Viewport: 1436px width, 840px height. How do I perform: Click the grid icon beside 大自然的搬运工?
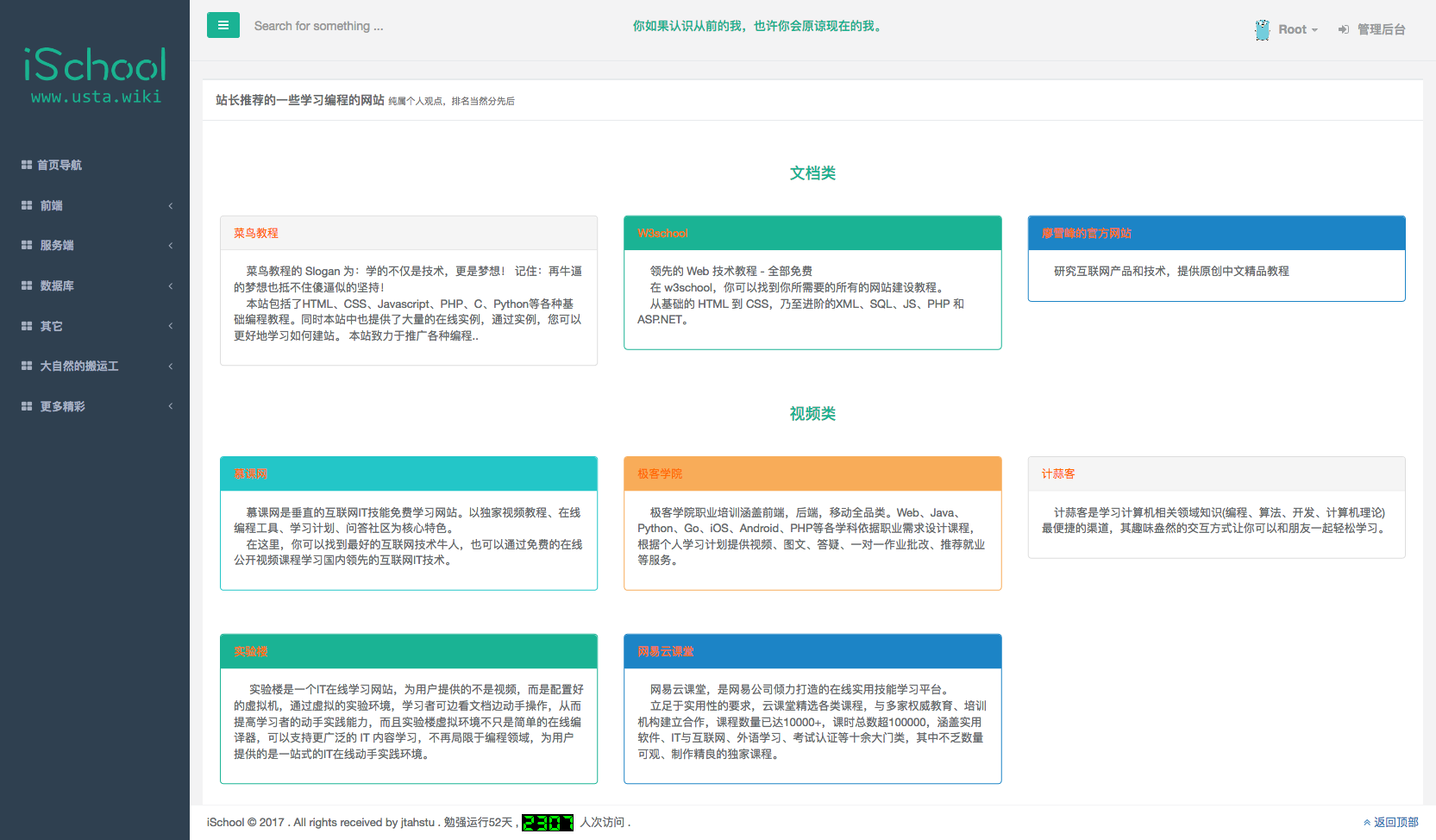(27, 366)
